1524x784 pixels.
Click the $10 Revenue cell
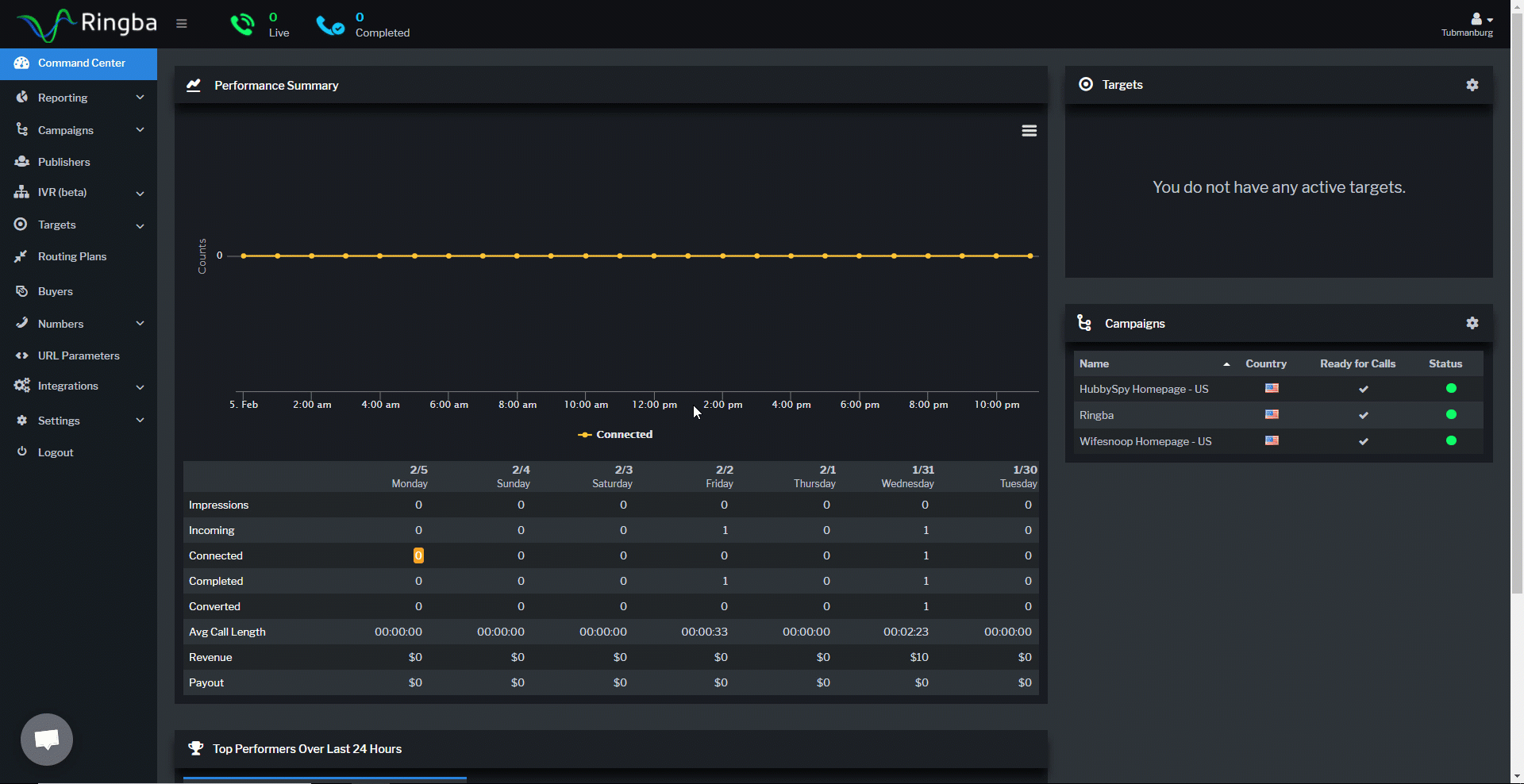coord(919,657)
